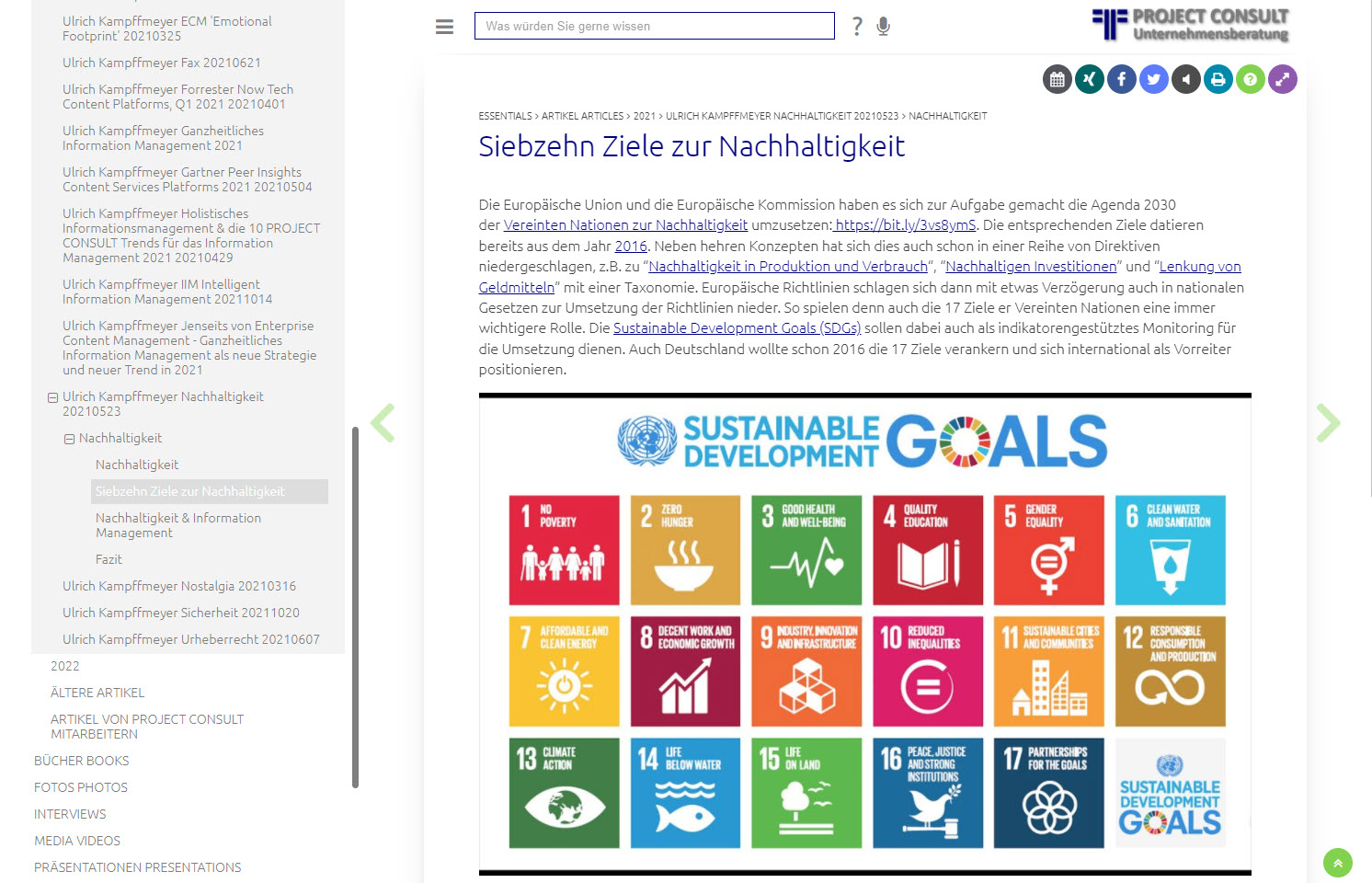The width and height of the screenshot is (1372, 883).
Task: Open ARTIKEL VON PROJECT CONSULT MITARBEITERN
Action: (x=147, y=727)
